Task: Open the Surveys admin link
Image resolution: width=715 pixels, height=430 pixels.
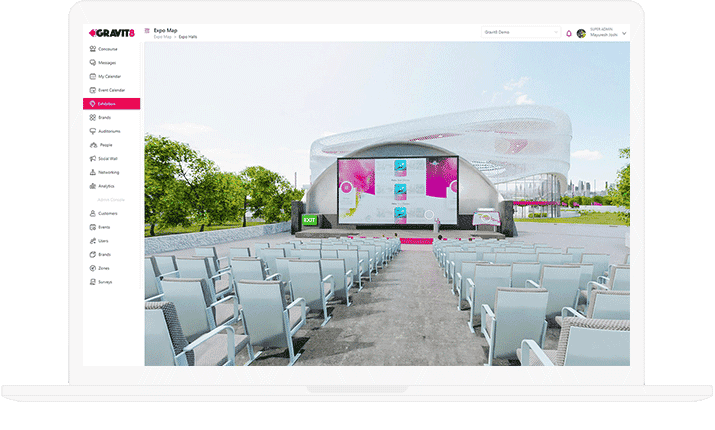Action: point(105,282)
